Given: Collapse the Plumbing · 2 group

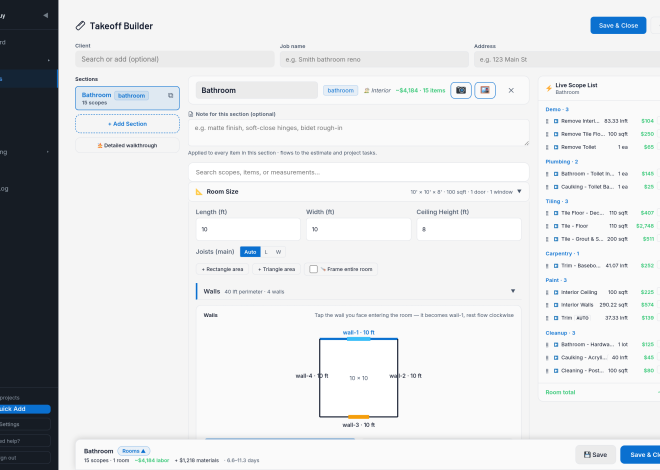Looking at the screenshot, I should tap(562, 162).
